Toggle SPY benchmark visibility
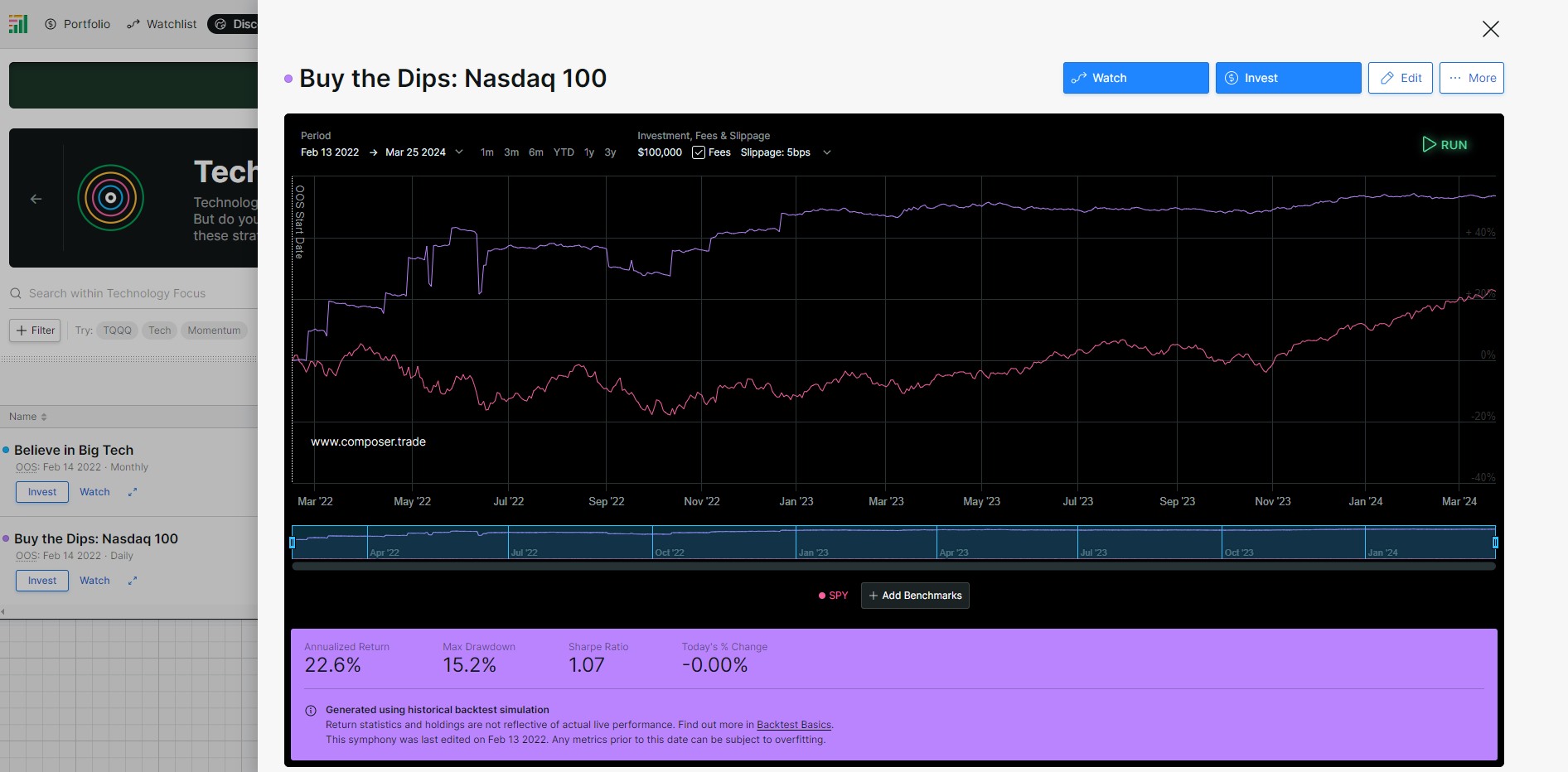Viewport: 1568px width, 772px height. (834, 596)
